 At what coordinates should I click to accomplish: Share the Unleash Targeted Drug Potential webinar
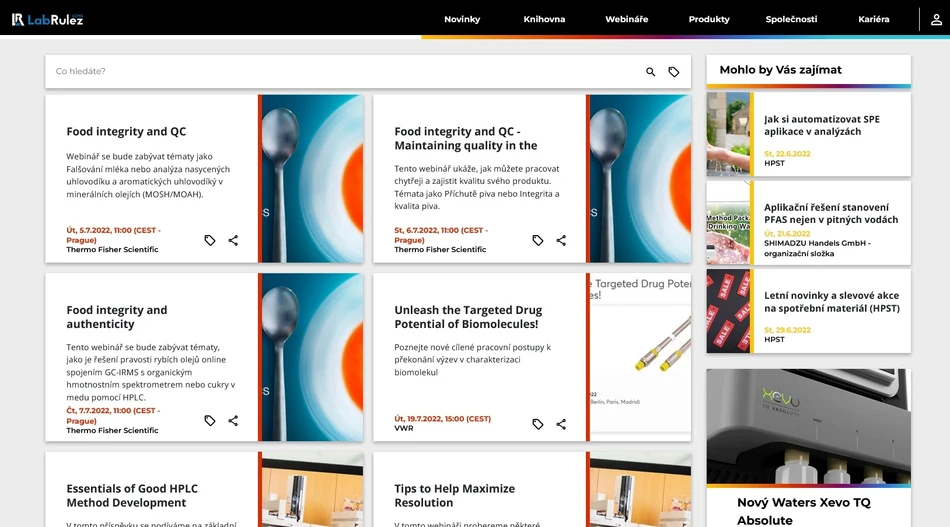click(x=561, y=424)
